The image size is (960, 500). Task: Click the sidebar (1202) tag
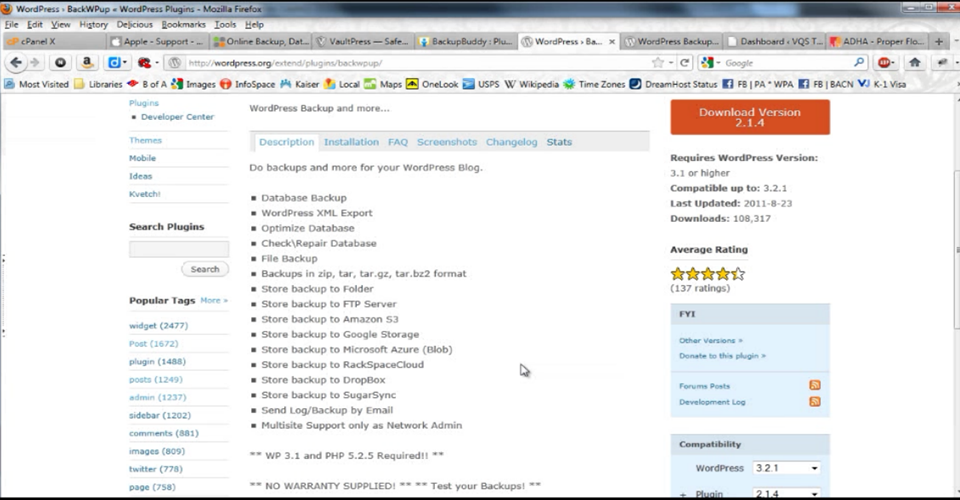pos(160,415)
